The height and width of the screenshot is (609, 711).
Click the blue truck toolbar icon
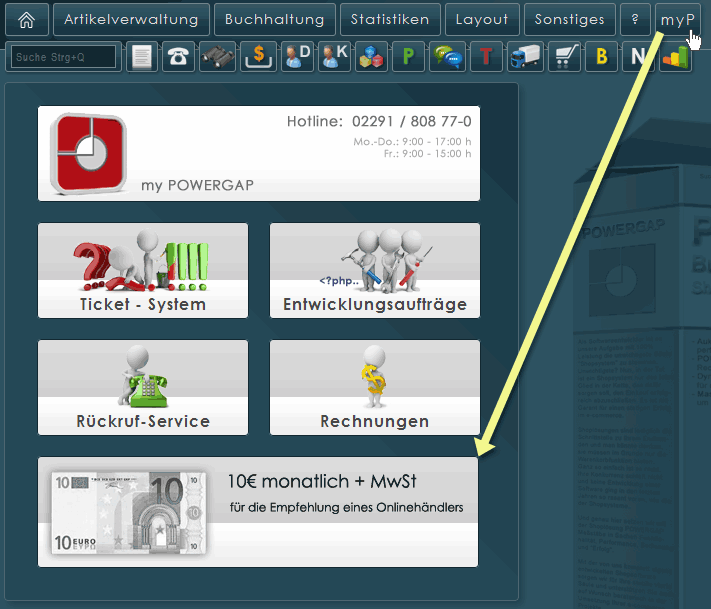pyautogui.click(x=525, y=57)
